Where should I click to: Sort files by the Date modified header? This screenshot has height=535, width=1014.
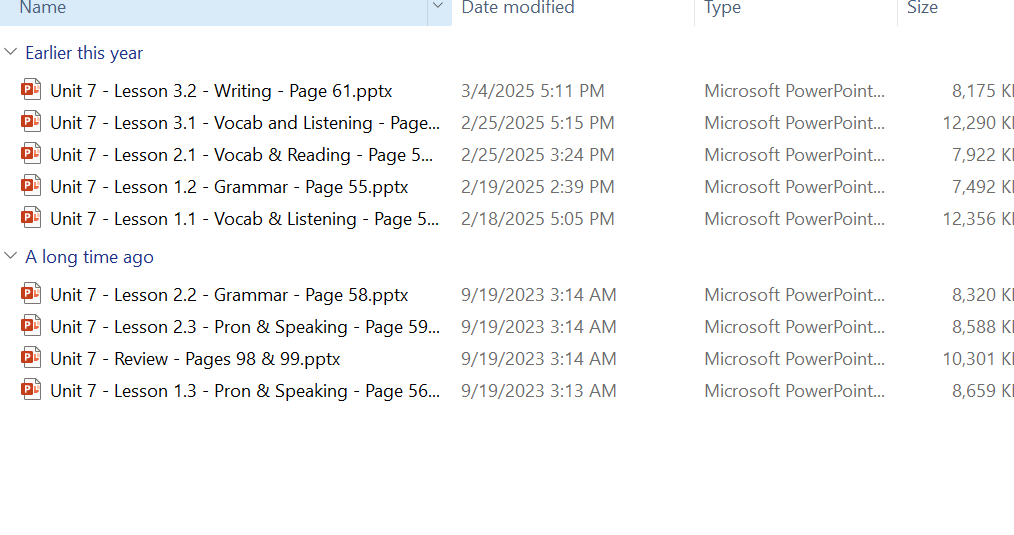point(518,8)
